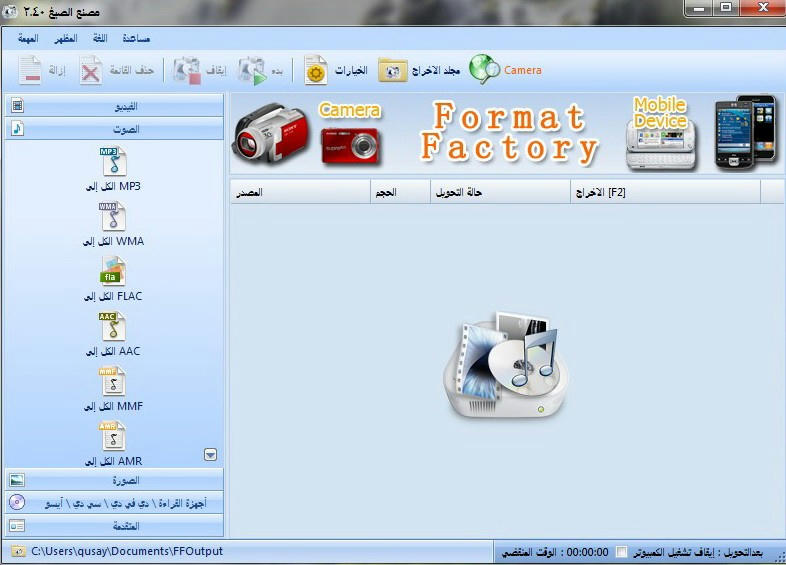Expand the المتقدمة (Advanced) section
Viewport: 786px width, 565px height.
pos(114,525)
